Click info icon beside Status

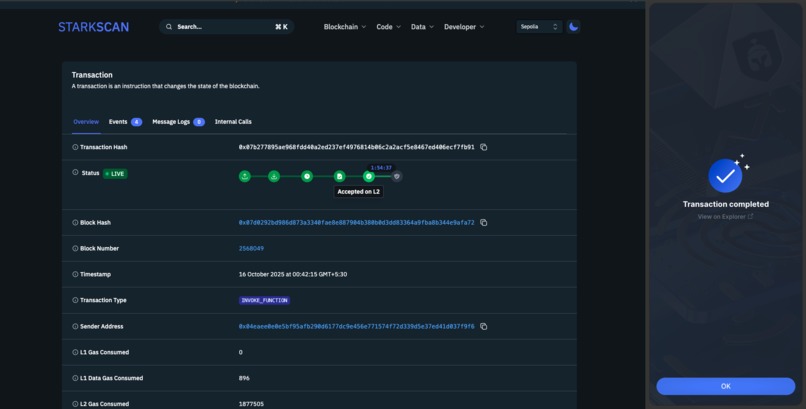[x=75, y=172]
